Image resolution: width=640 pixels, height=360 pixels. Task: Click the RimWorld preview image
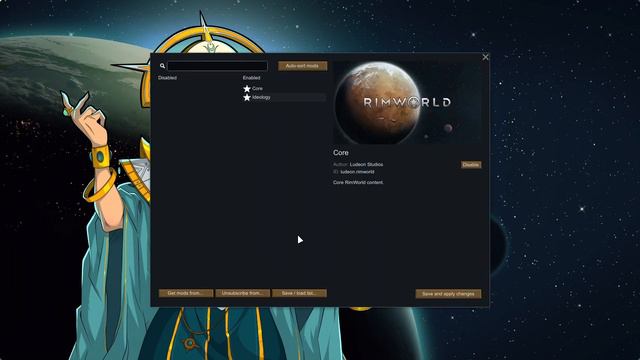click(x=407, y=102)
